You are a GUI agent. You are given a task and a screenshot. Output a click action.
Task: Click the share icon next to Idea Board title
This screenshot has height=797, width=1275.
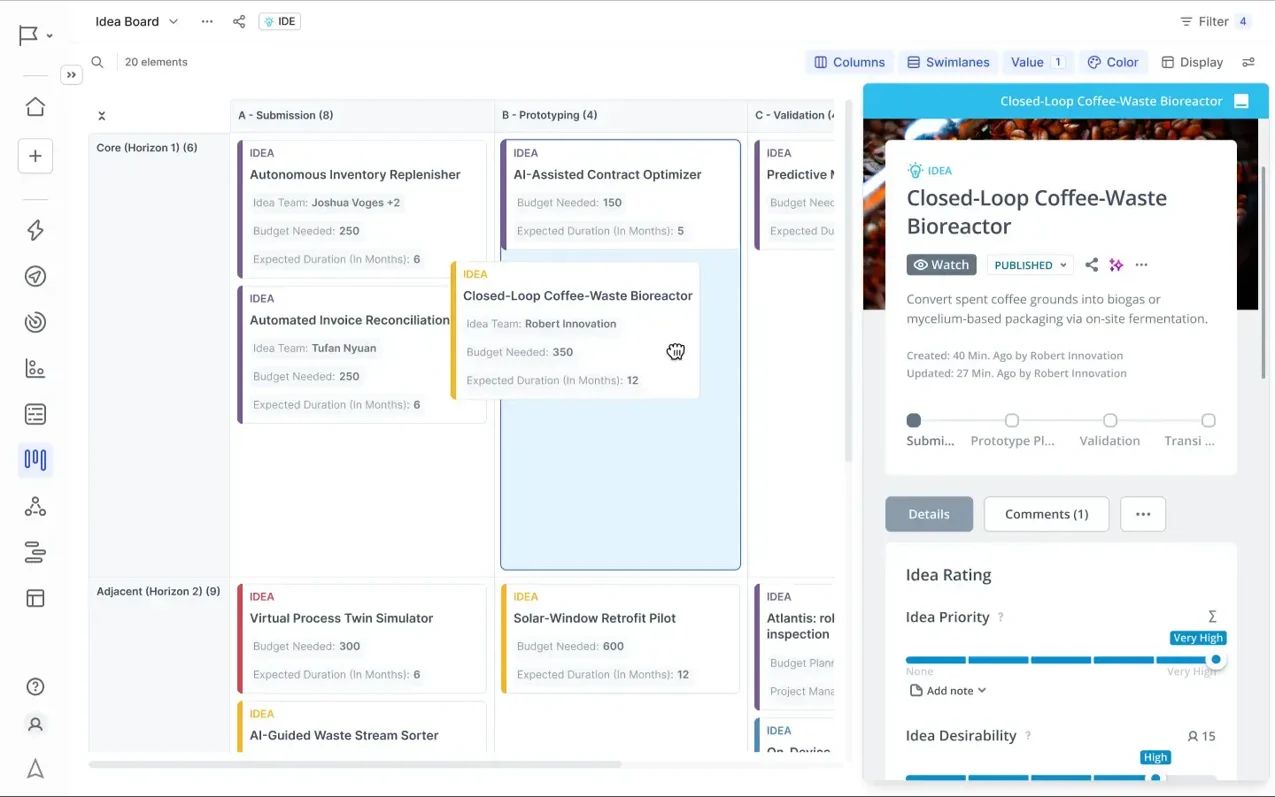tap(239, 21)
